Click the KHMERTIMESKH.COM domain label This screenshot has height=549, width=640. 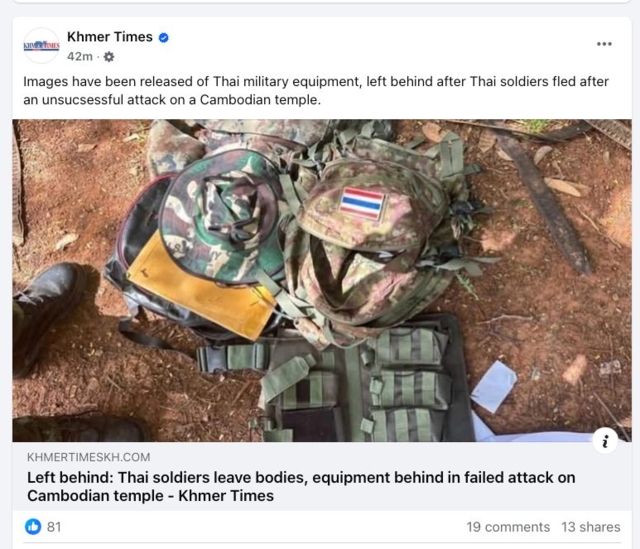(x=89, y=457)
